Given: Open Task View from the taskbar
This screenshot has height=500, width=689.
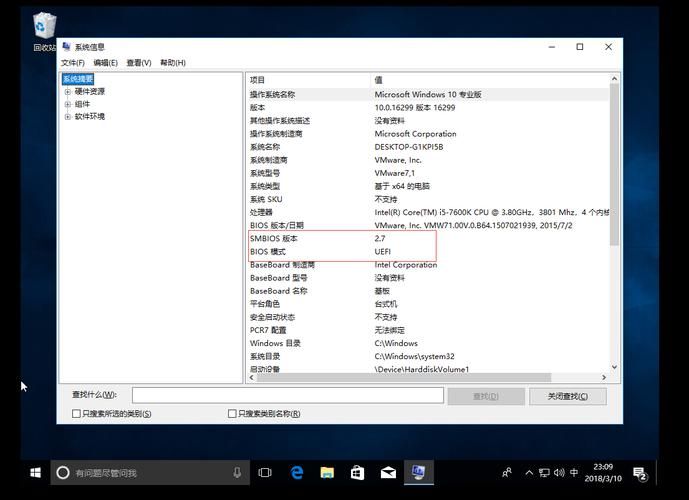Looking at the screenshot, I should pyautogui.click(x=265, y=472).
